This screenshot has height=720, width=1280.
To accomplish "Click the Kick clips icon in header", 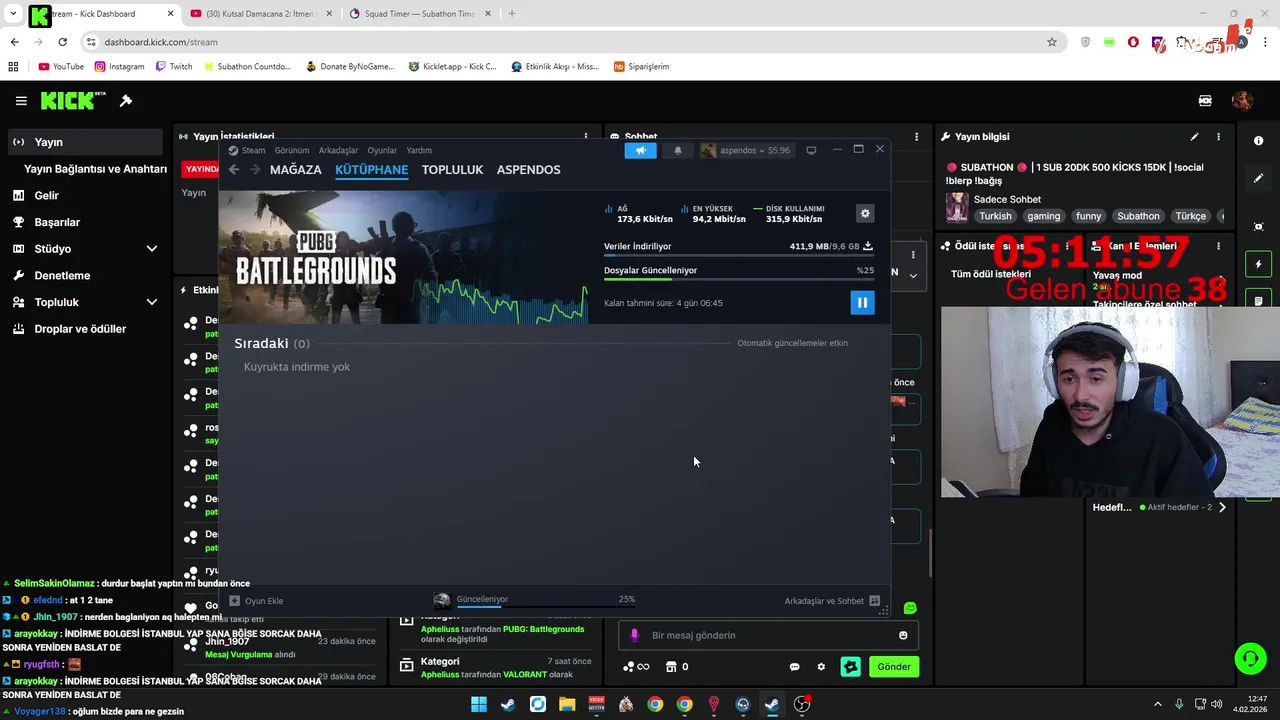I will pos(1205,101).
